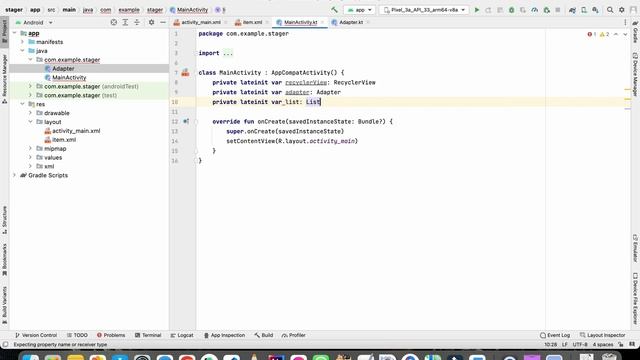640x360 pixels.
Task: Open Search Everywhere magnifier icon
Action: click(610, 10)
